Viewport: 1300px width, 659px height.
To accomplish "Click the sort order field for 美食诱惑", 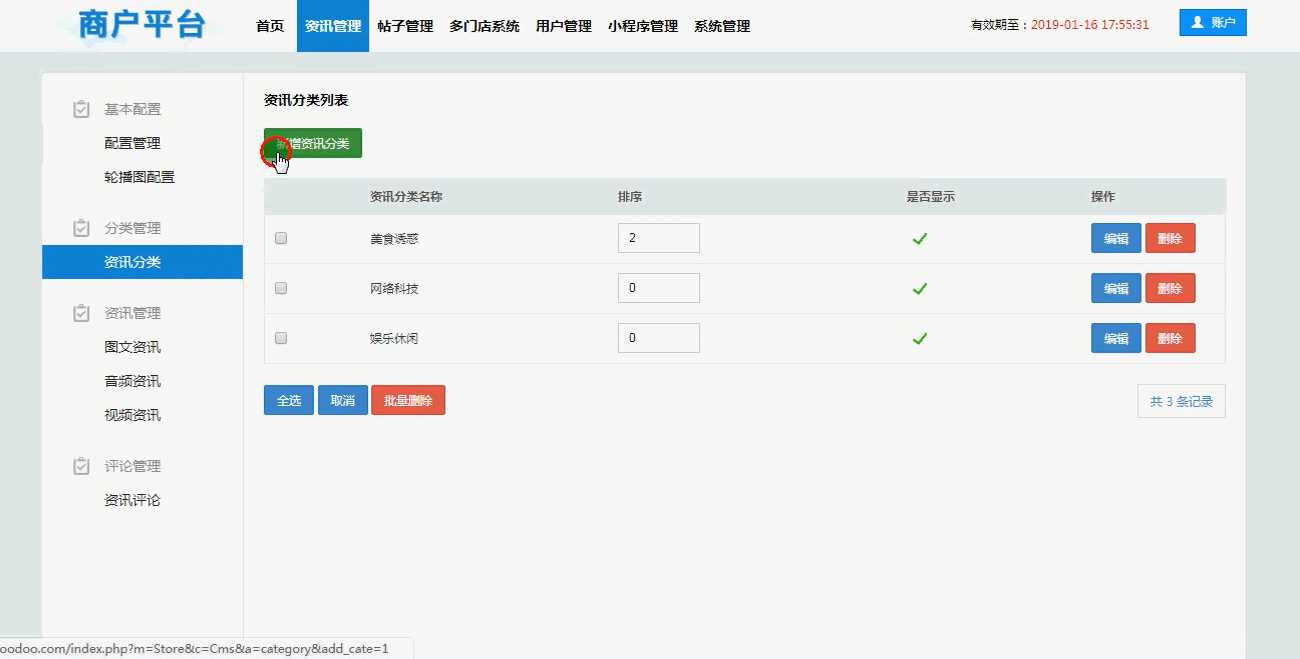I will click(x=658, y=238).
